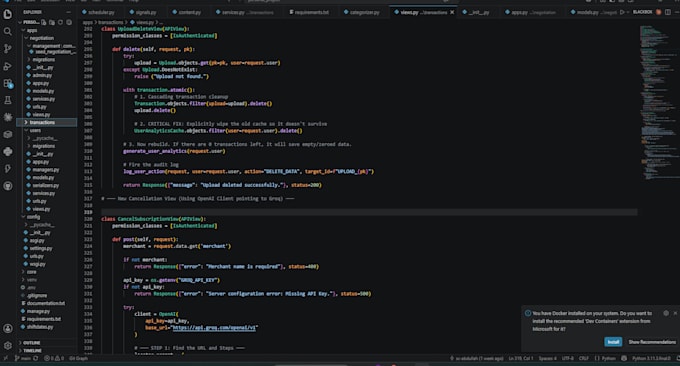Split the editor to the right
The height and width of the screenshot is (366, 680).
(x=668, y=12)
